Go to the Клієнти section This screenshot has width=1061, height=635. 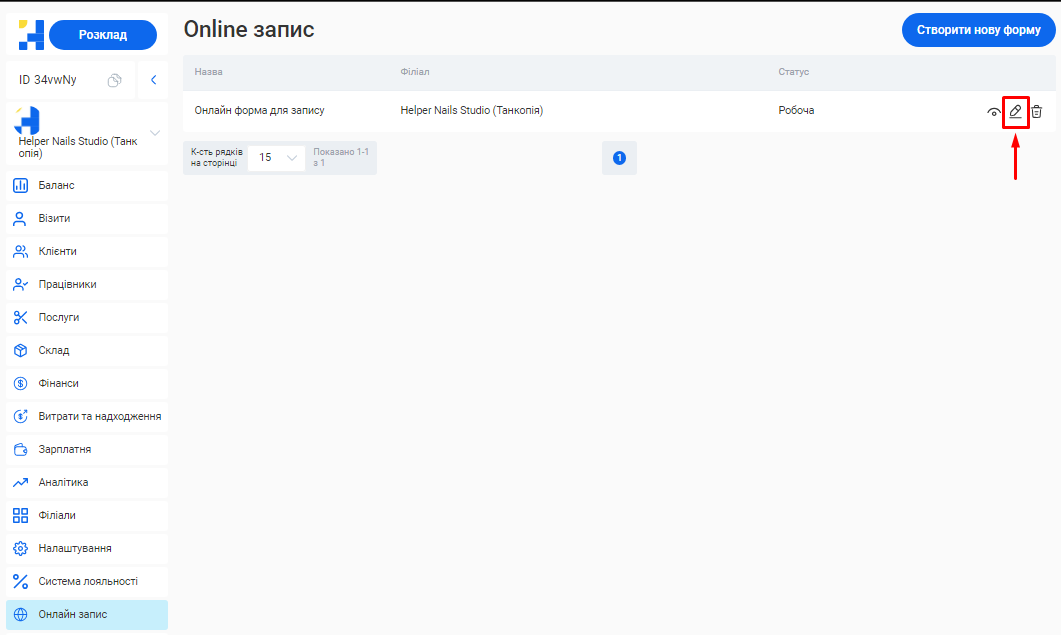[x=57, y=251]
